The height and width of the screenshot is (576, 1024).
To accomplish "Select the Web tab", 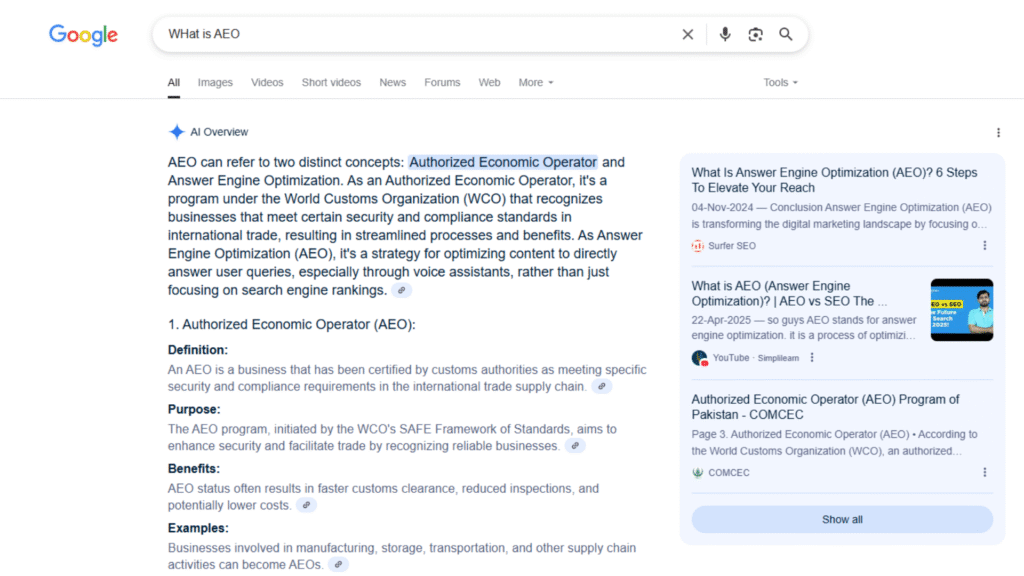I will [x=489, y=83].
